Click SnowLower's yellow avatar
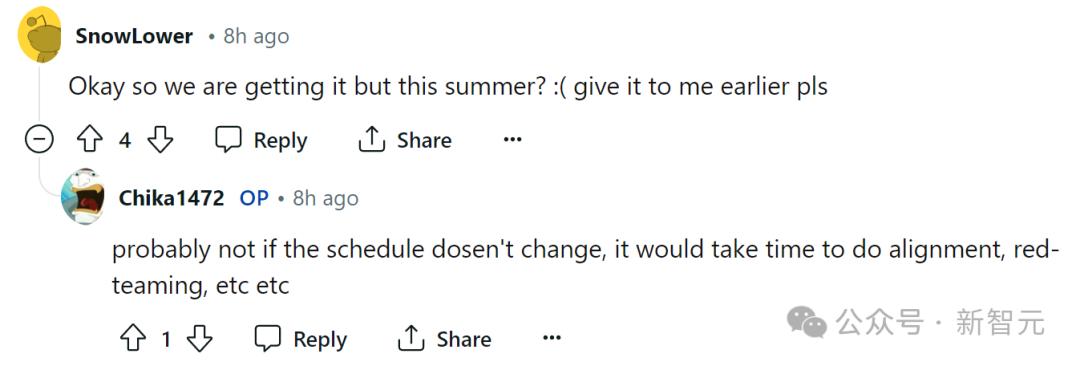Screen dimensions: 1080x366 pos(40,38)
